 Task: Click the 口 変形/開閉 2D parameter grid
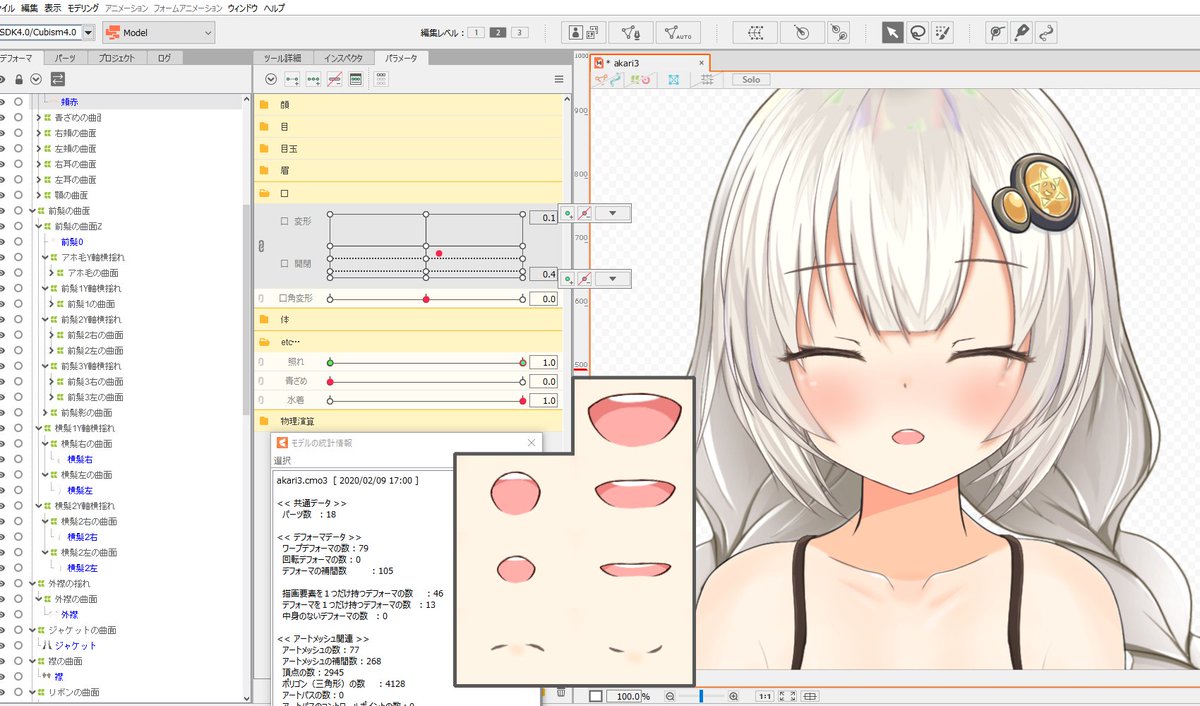click(426, 245)
